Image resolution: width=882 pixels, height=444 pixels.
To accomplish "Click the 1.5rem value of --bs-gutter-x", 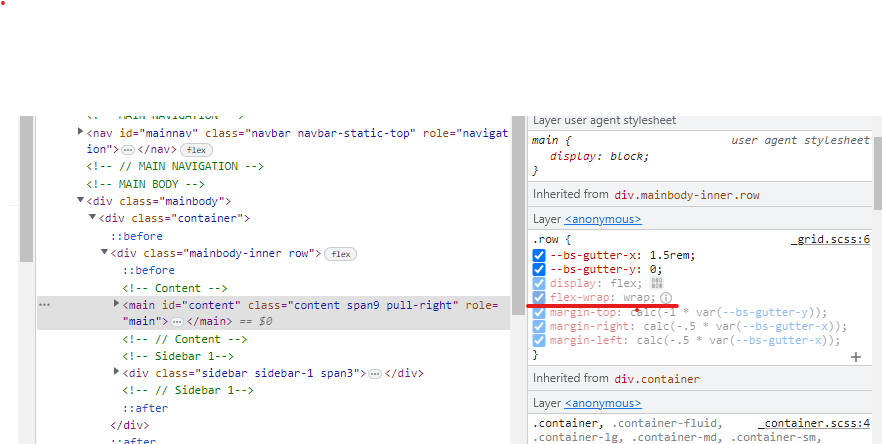I will [x=669, y=255].
